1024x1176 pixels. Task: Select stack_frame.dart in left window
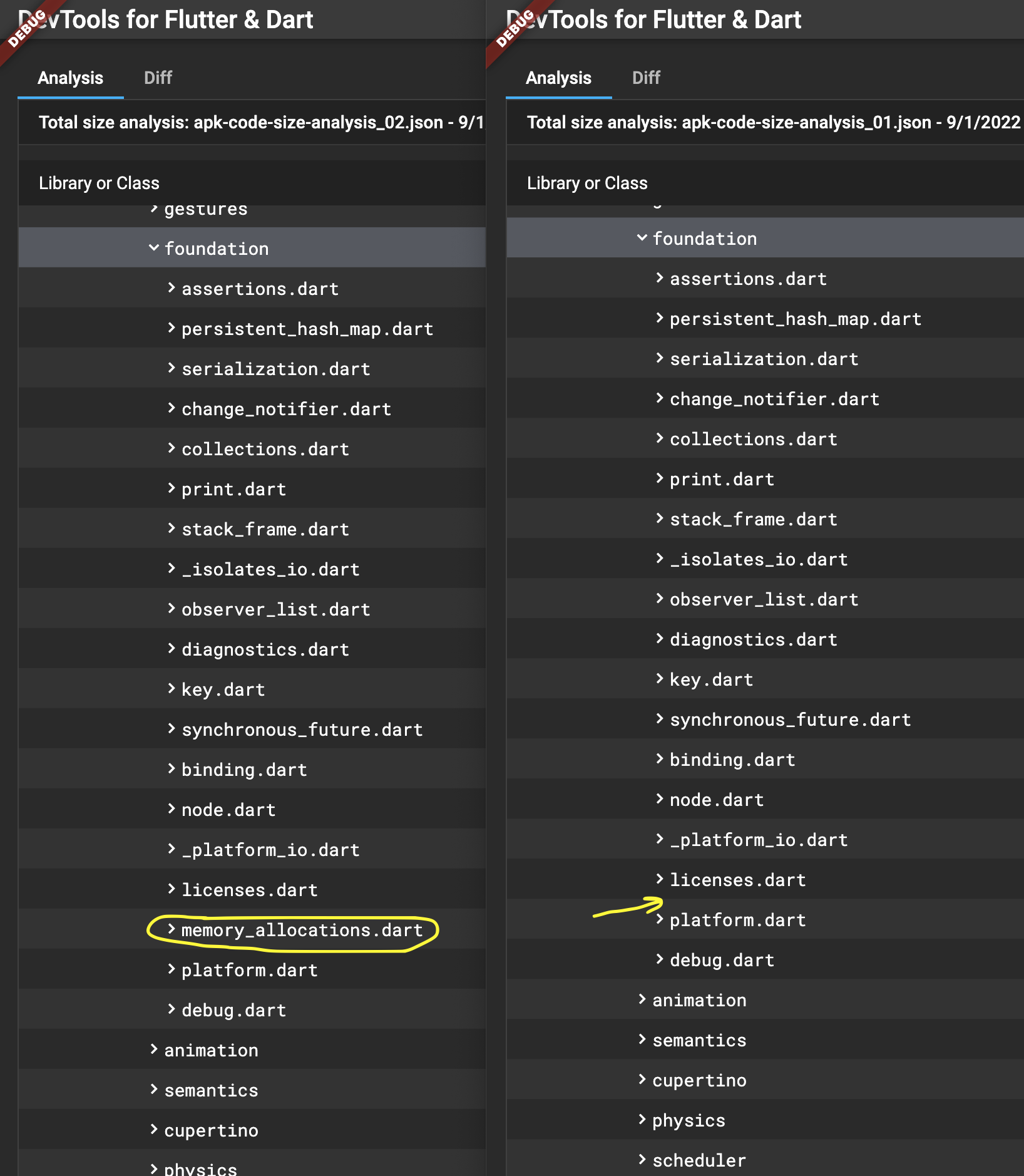265,529
